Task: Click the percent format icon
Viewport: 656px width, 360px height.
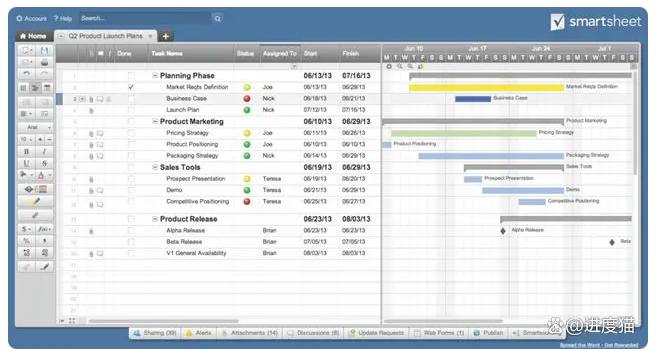Action: pos(27,241)
